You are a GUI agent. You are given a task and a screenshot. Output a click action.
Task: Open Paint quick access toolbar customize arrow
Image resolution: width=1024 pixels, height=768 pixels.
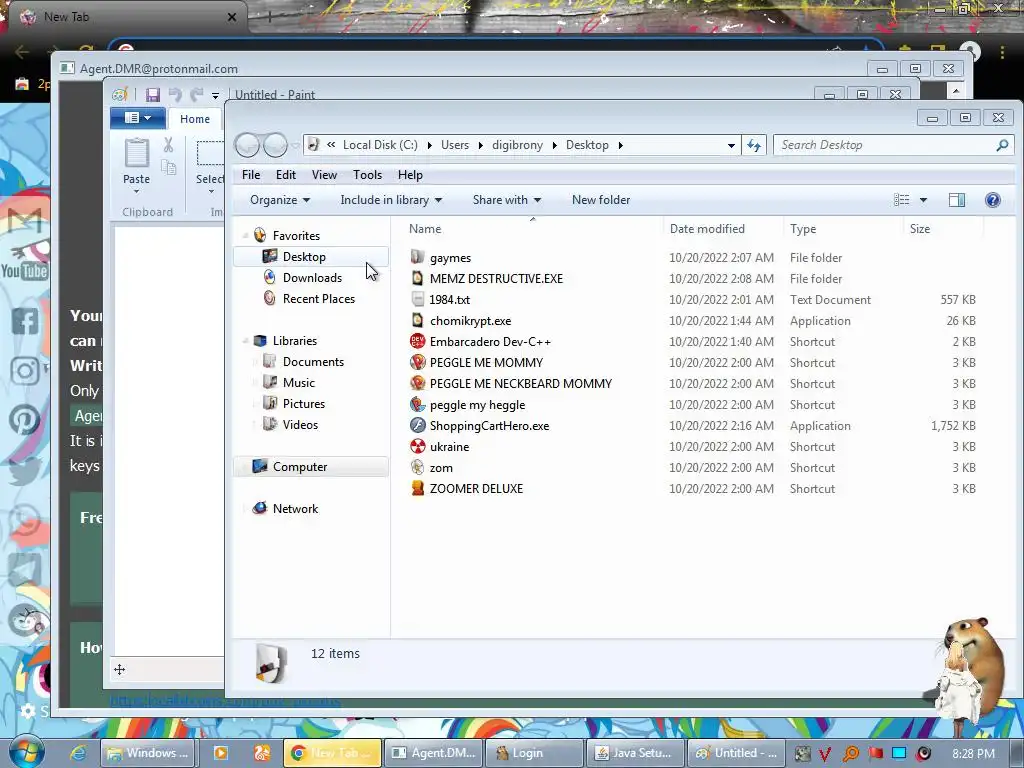tap(216, 95)
